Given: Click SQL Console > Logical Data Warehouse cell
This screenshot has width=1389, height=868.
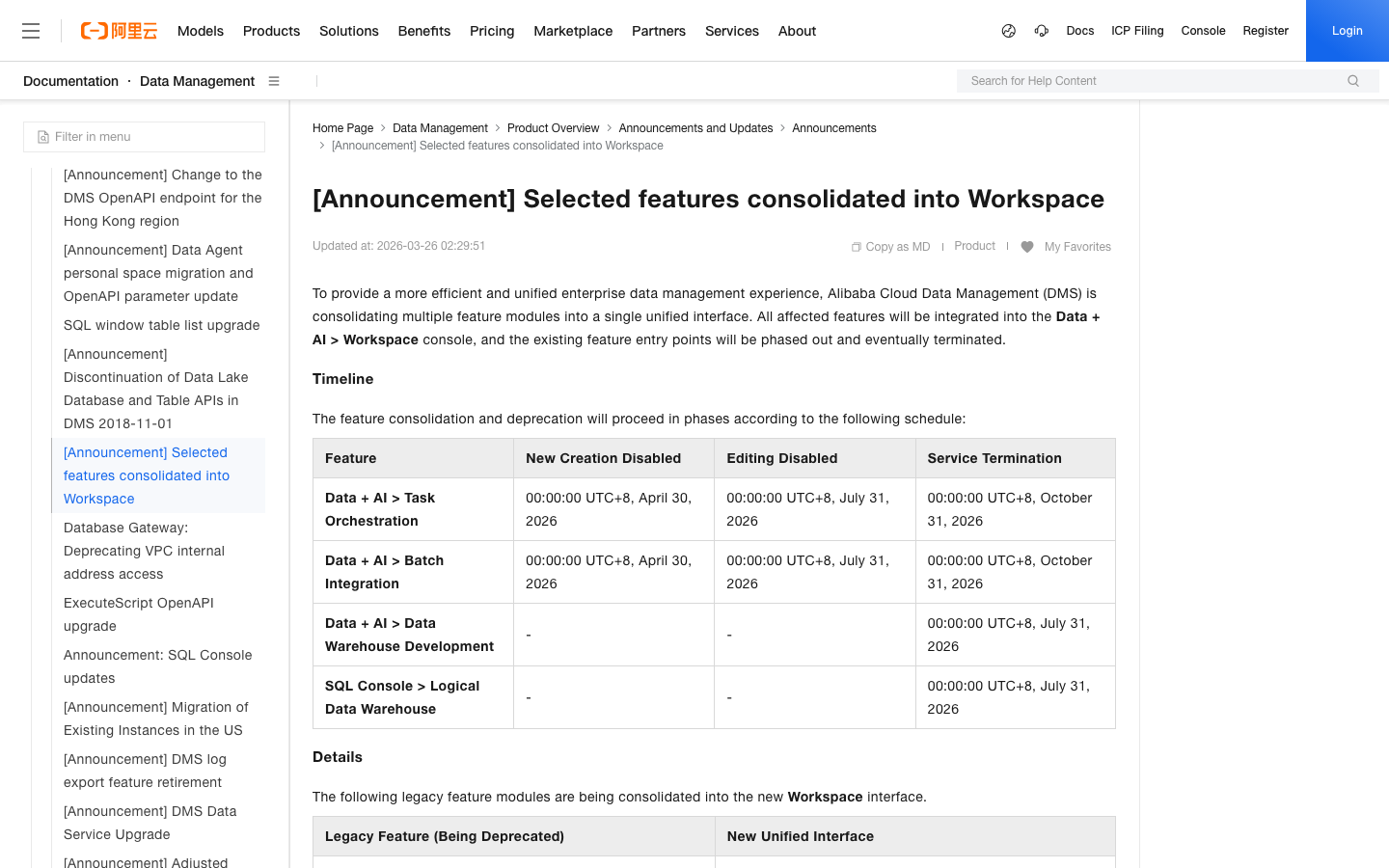Looking at the screenshot, I should [413, 697].
